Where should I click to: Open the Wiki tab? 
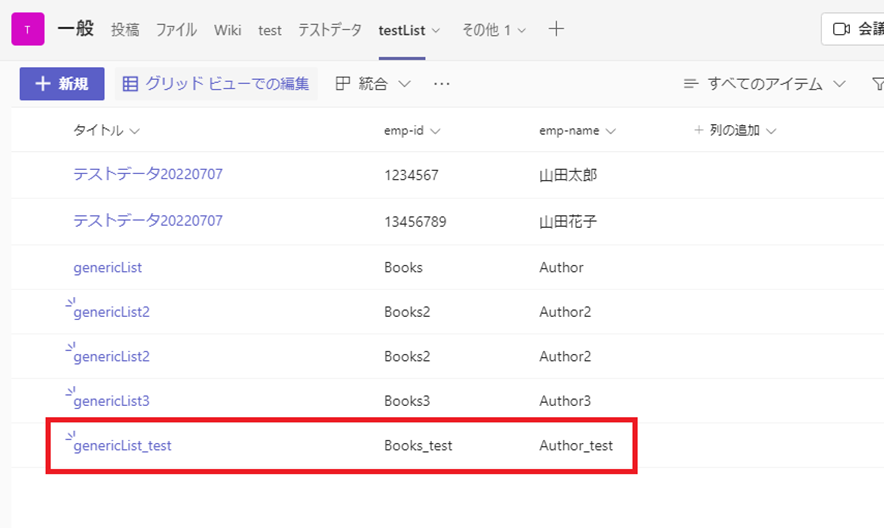(228, 30)
